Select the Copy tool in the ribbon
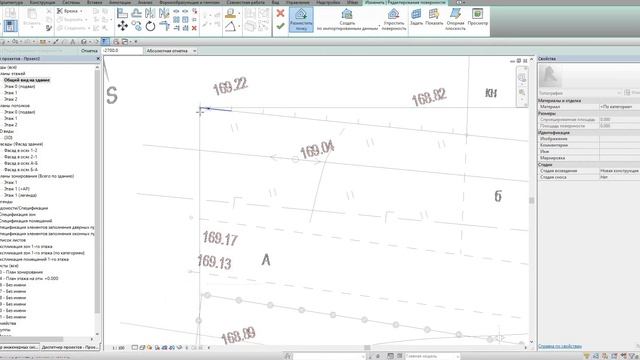Image resolution: width=640 pixels, height=360 pixels. tap(136, 26)
